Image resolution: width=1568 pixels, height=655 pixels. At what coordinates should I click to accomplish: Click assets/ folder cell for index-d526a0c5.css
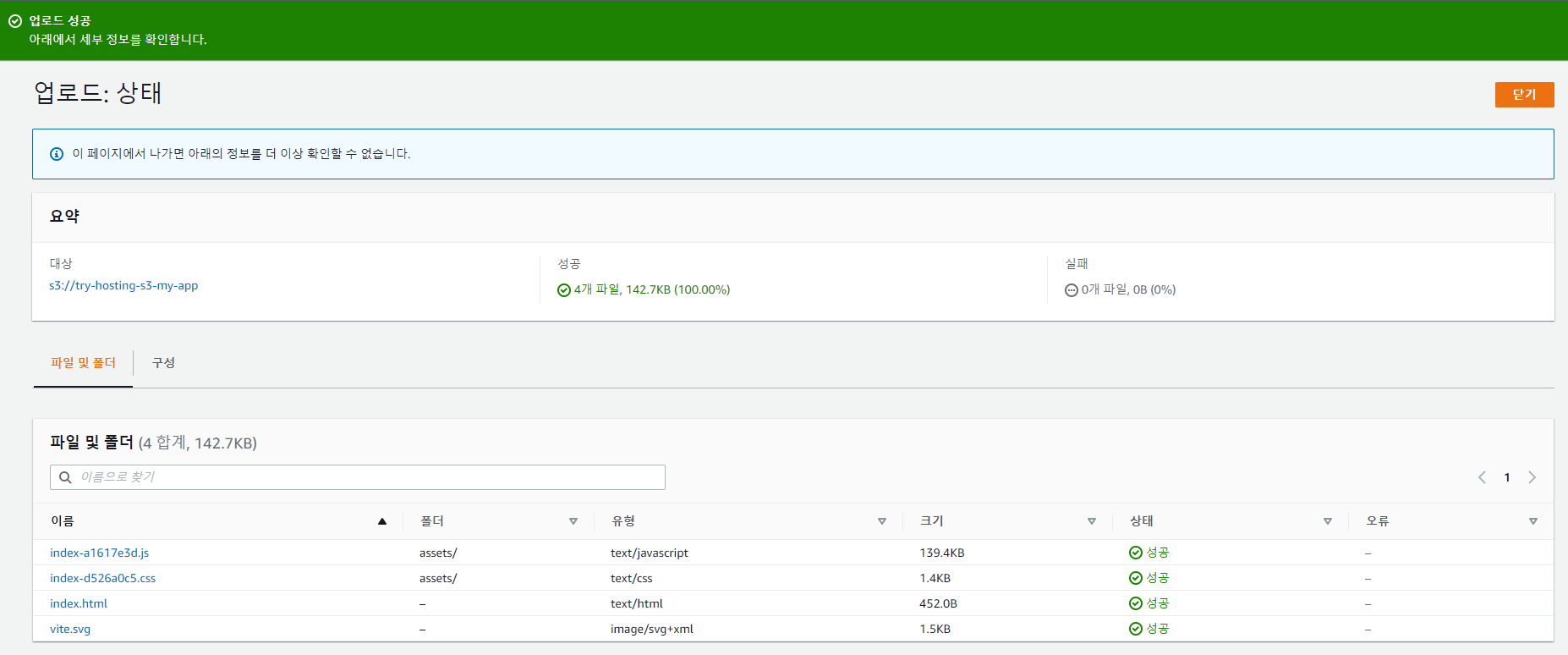tap(438, 578)
